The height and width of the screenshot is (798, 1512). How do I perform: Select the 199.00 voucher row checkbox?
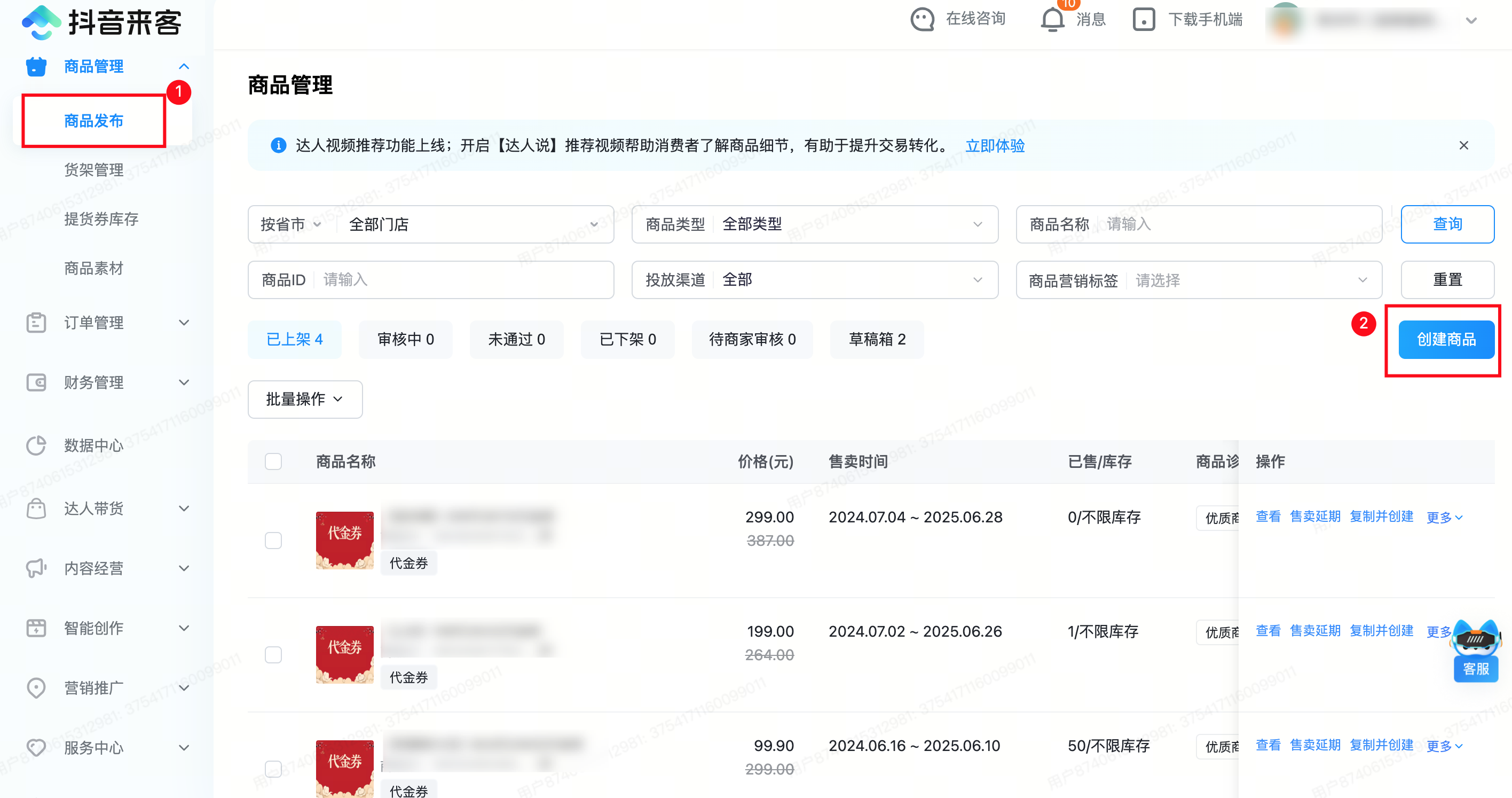click(273, 654)
